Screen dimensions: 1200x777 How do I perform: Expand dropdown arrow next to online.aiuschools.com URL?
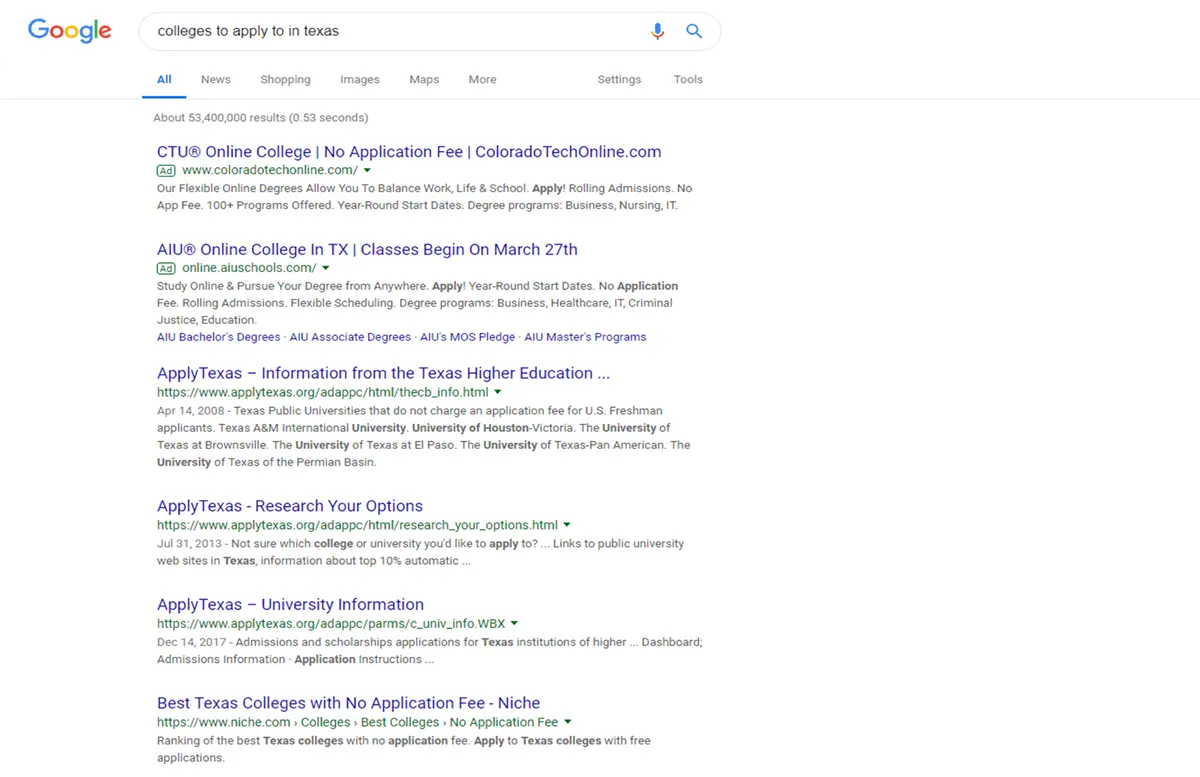(x=326, y=268)
